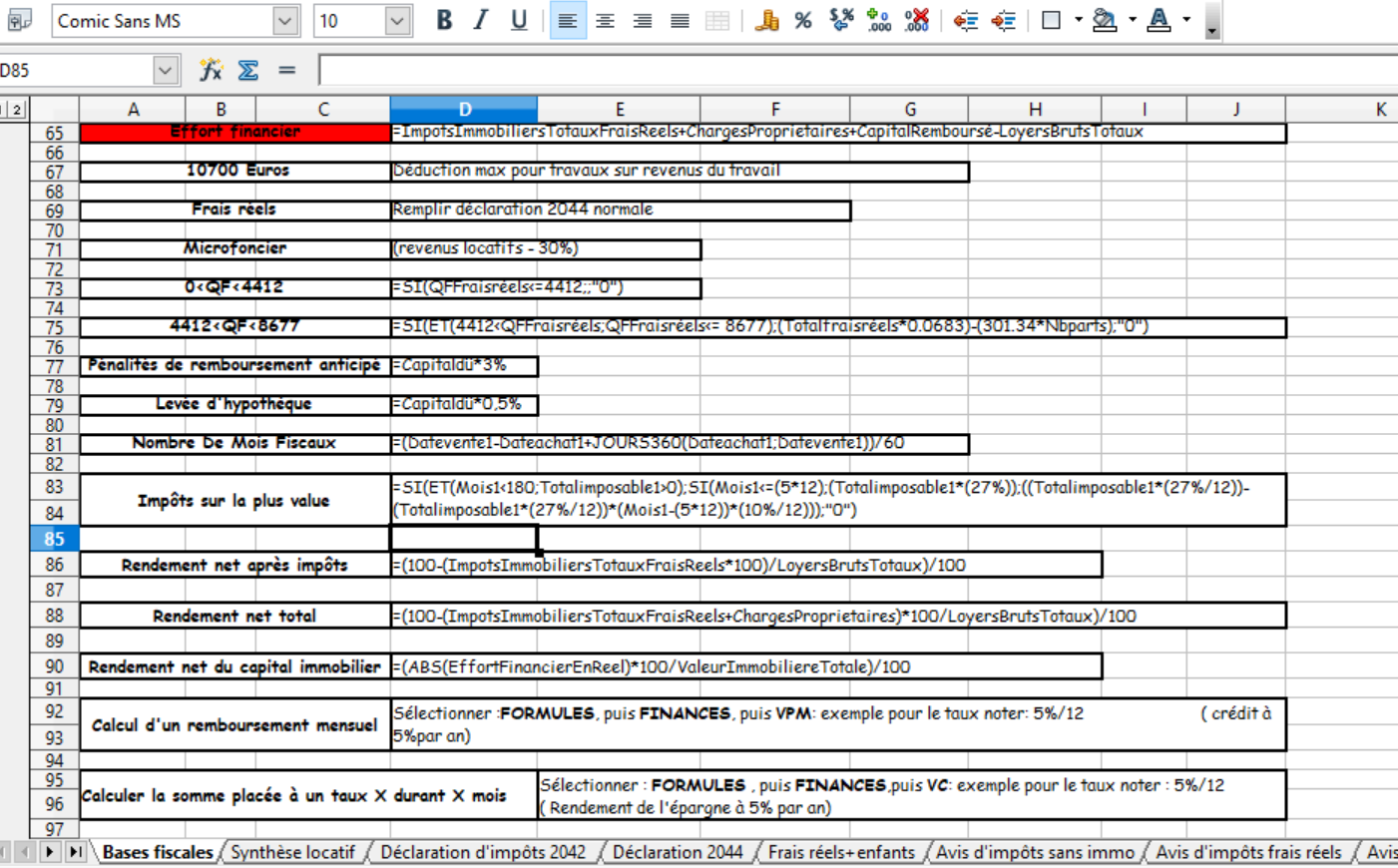
Task: Click the Remplir déclaration 2044 normale cell
Action: click(621, 211)
